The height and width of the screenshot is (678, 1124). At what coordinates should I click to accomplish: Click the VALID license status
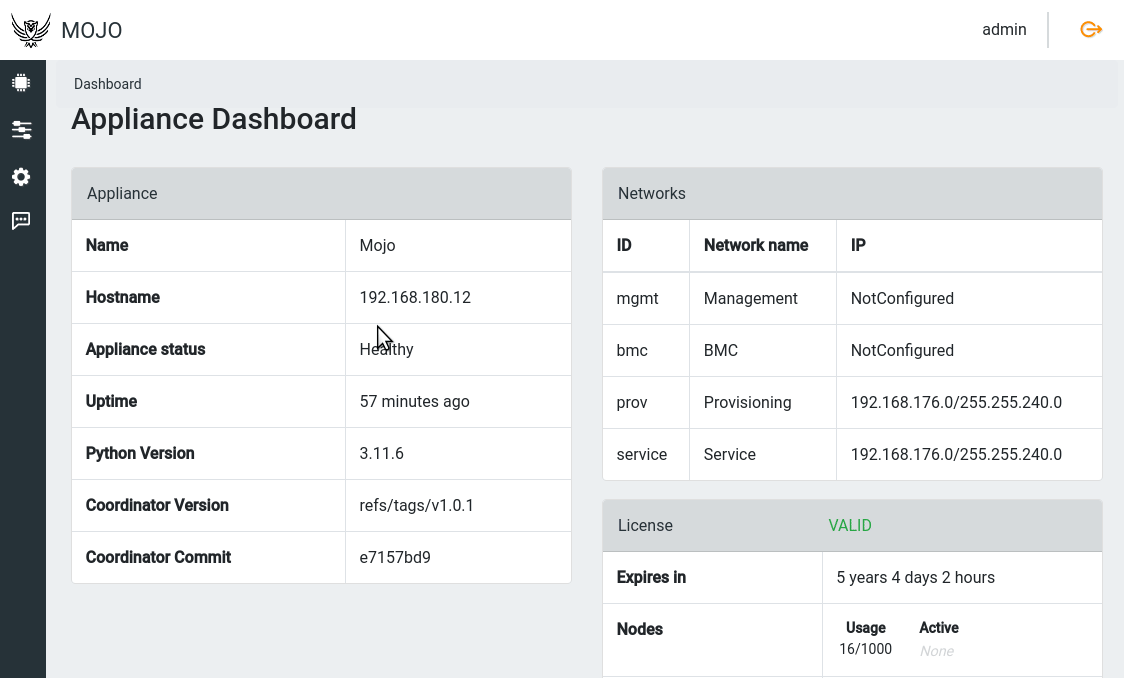click(850, 526)
